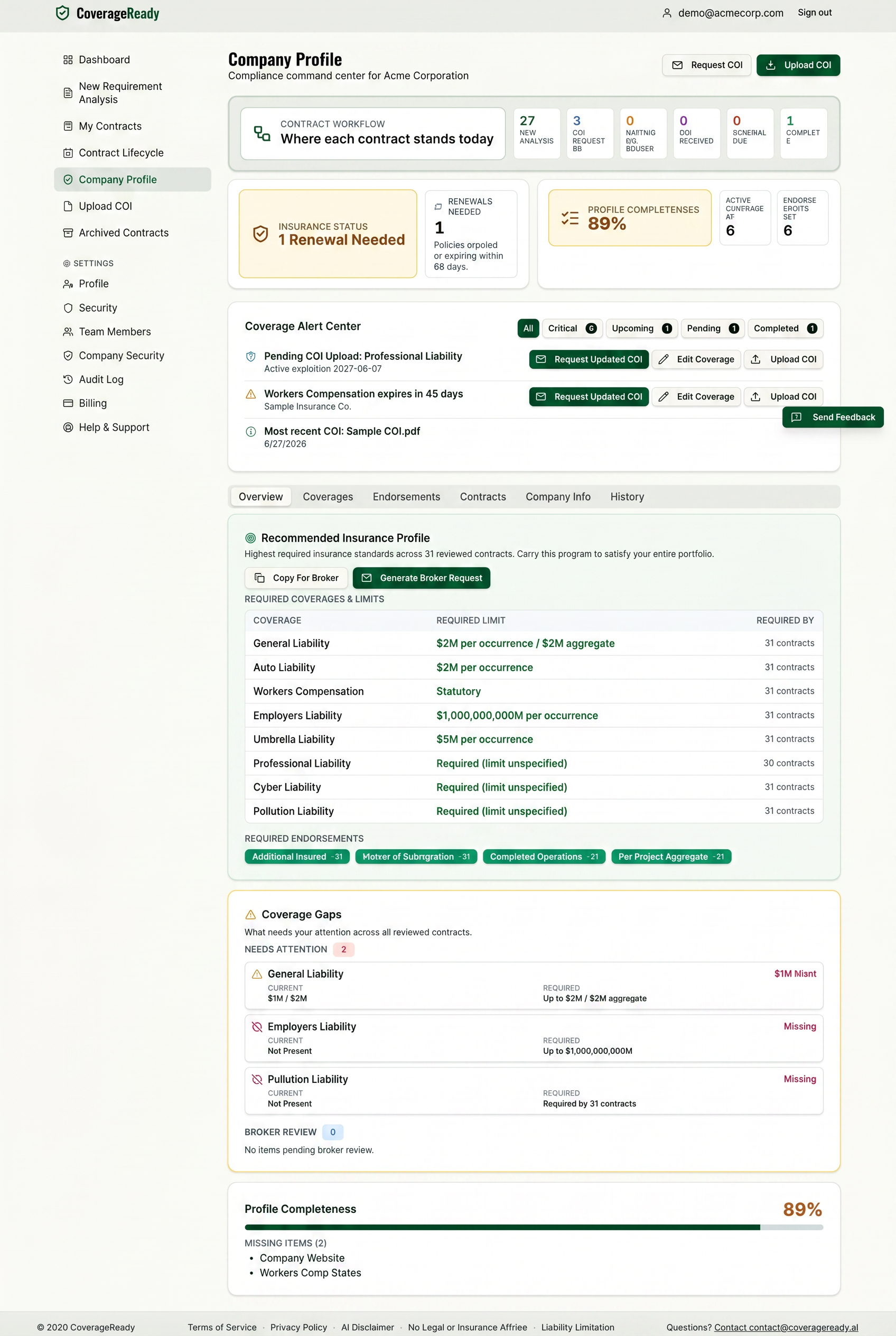Switch to the Coverages tab
Screen dimensions: 896x1336
[328, 497]
